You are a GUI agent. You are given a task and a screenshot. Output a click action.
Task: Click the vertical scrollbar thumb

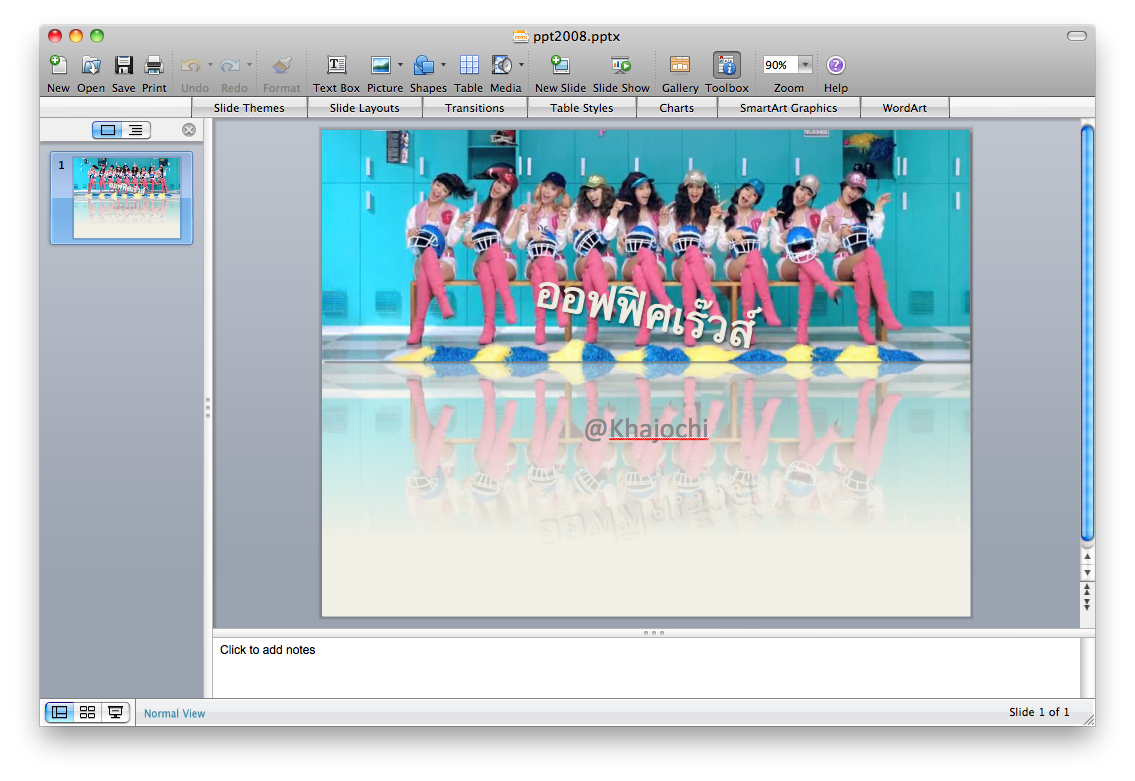tap(1087, 333)
